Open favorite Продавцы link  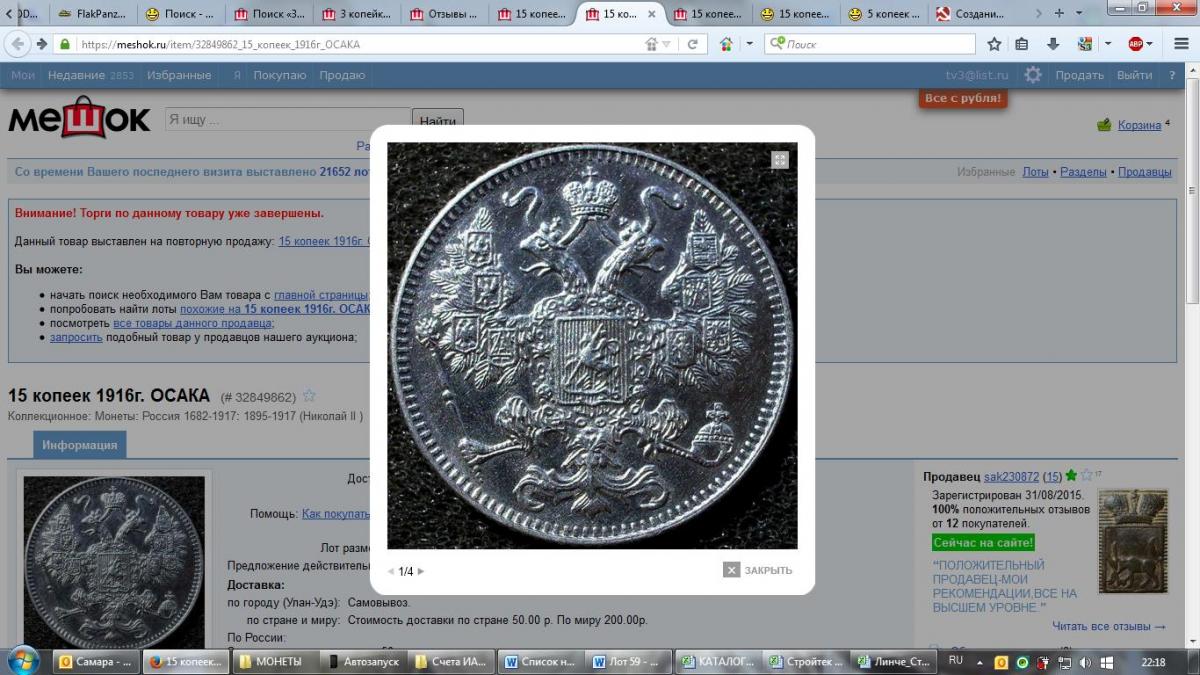click(x=1145, y=172)
